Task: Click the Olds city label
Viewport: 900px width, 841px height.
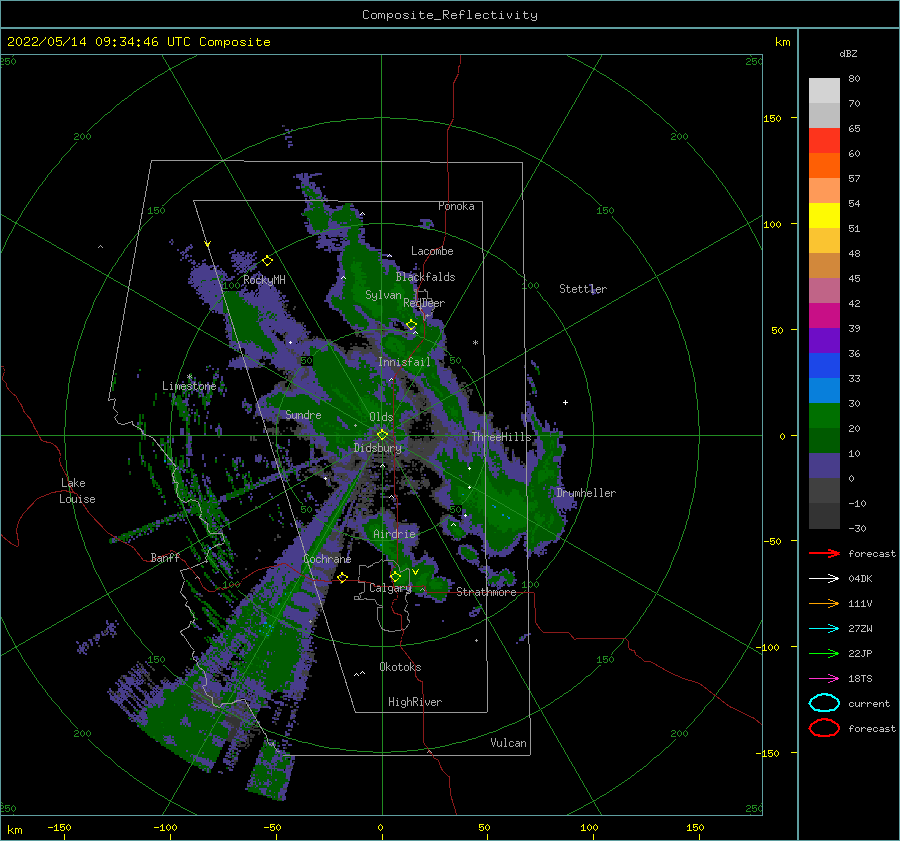Action: pos(381,417)
